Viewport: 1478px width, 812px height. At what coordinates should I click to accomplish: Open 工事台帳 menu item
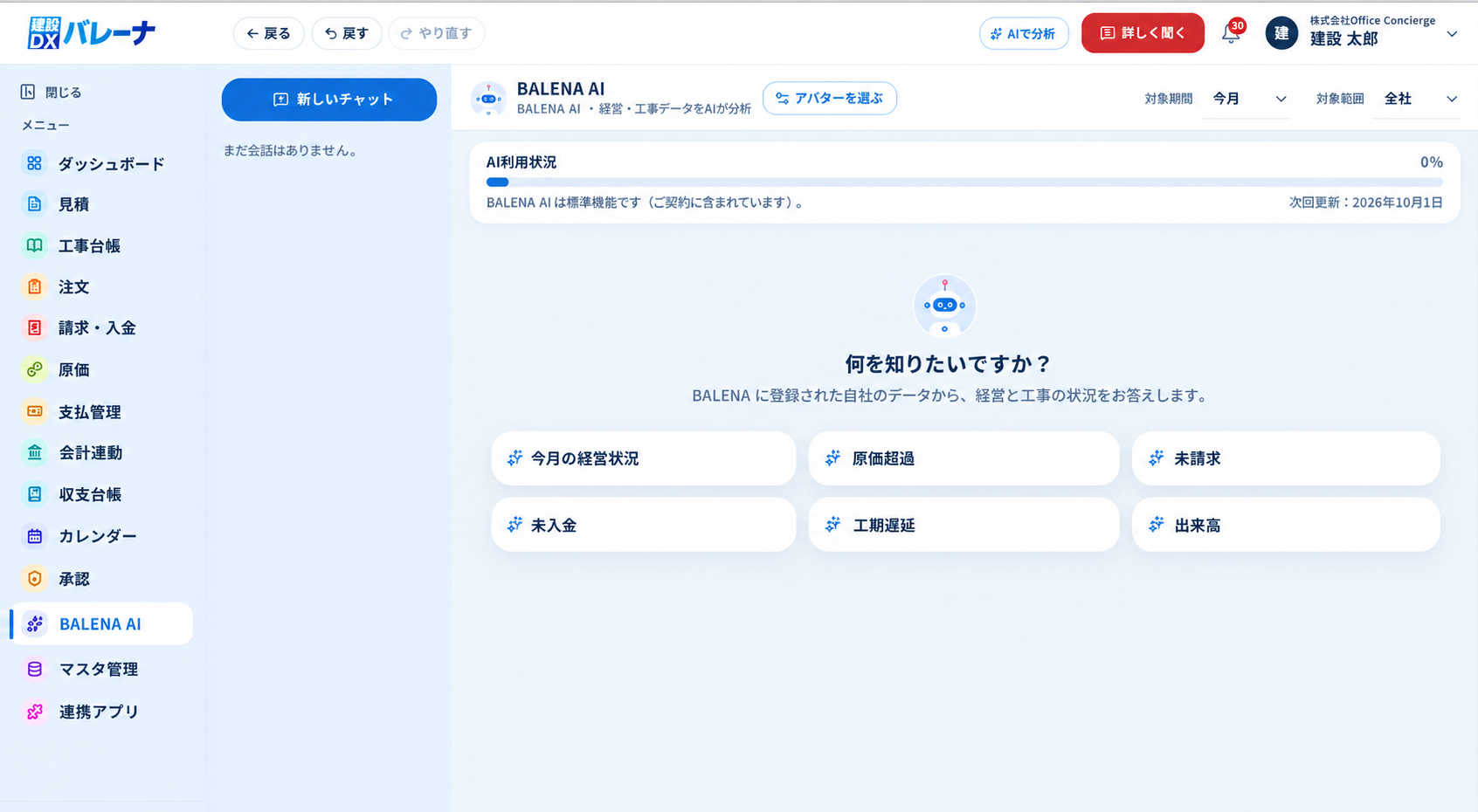click(x=101, y=245)
